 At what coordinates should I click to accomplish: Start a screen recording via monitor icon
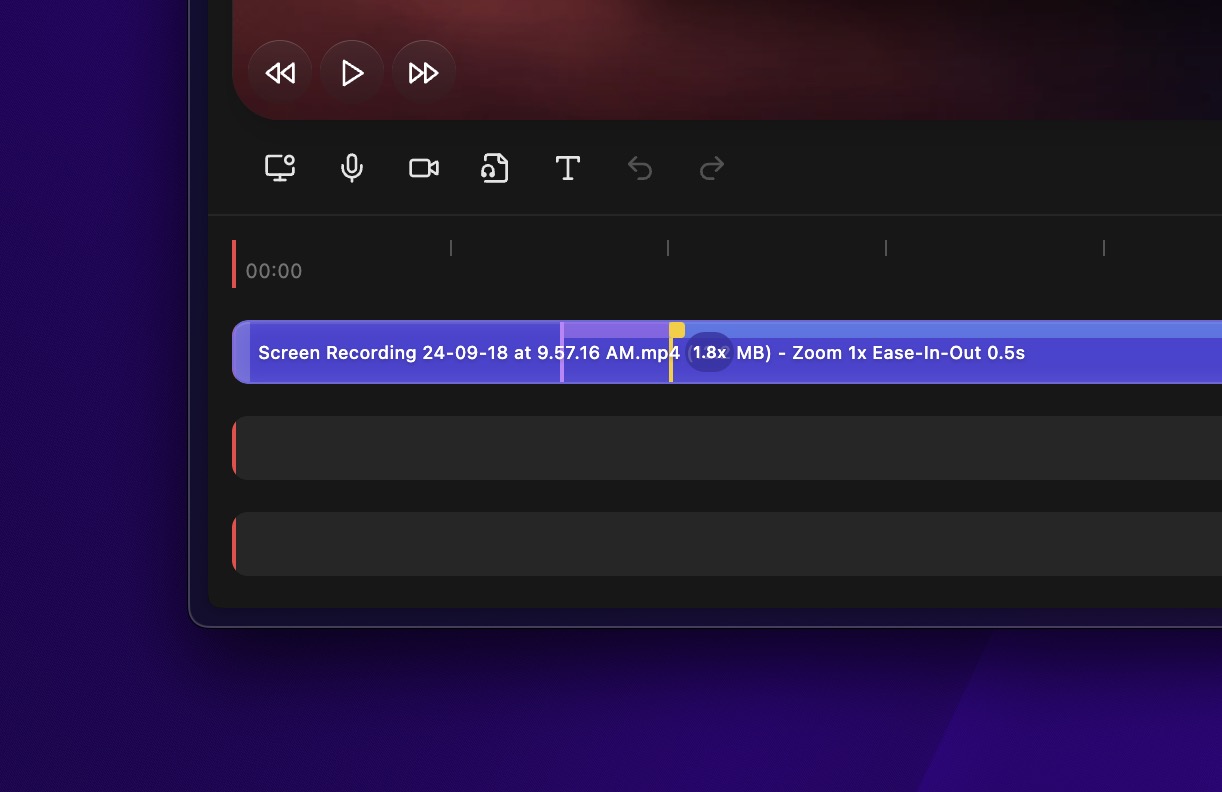tap(280, 168)
